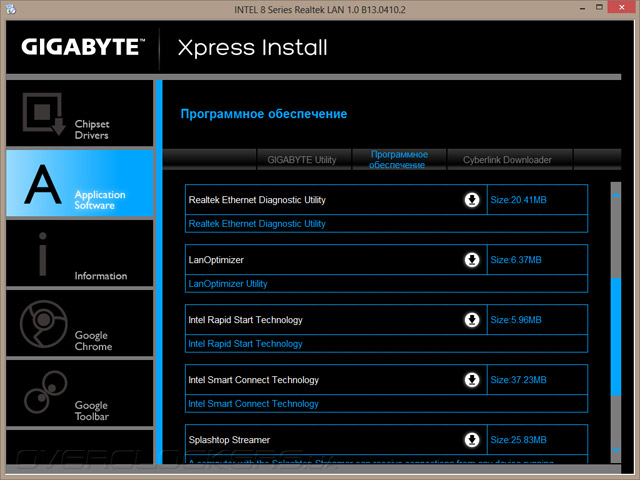Click the Intel Rapid Start Technology description link

pyautogui.click(x=245, y=344)
